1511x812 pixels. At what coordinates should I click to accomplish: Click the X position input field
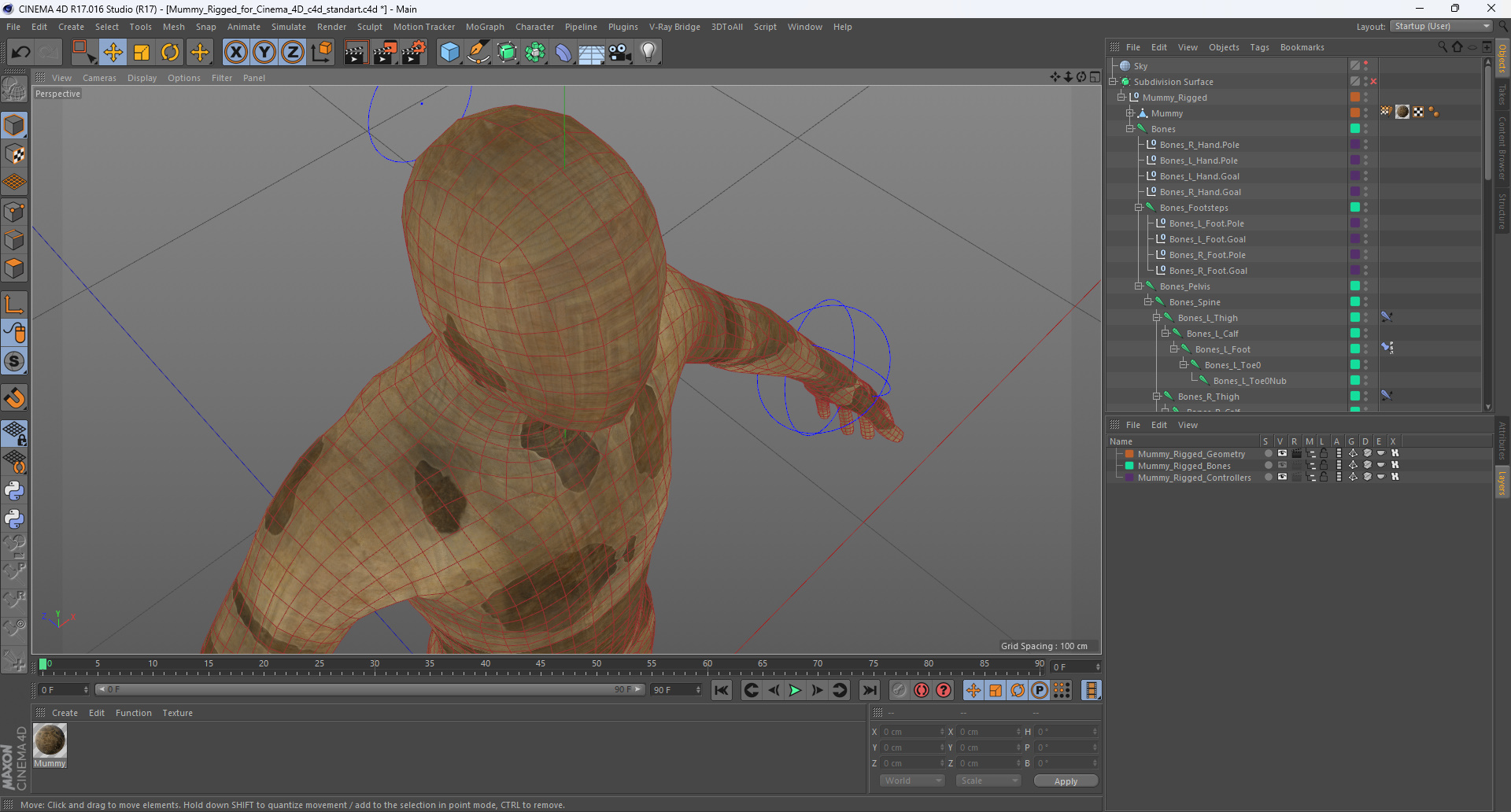pos(911,732)
